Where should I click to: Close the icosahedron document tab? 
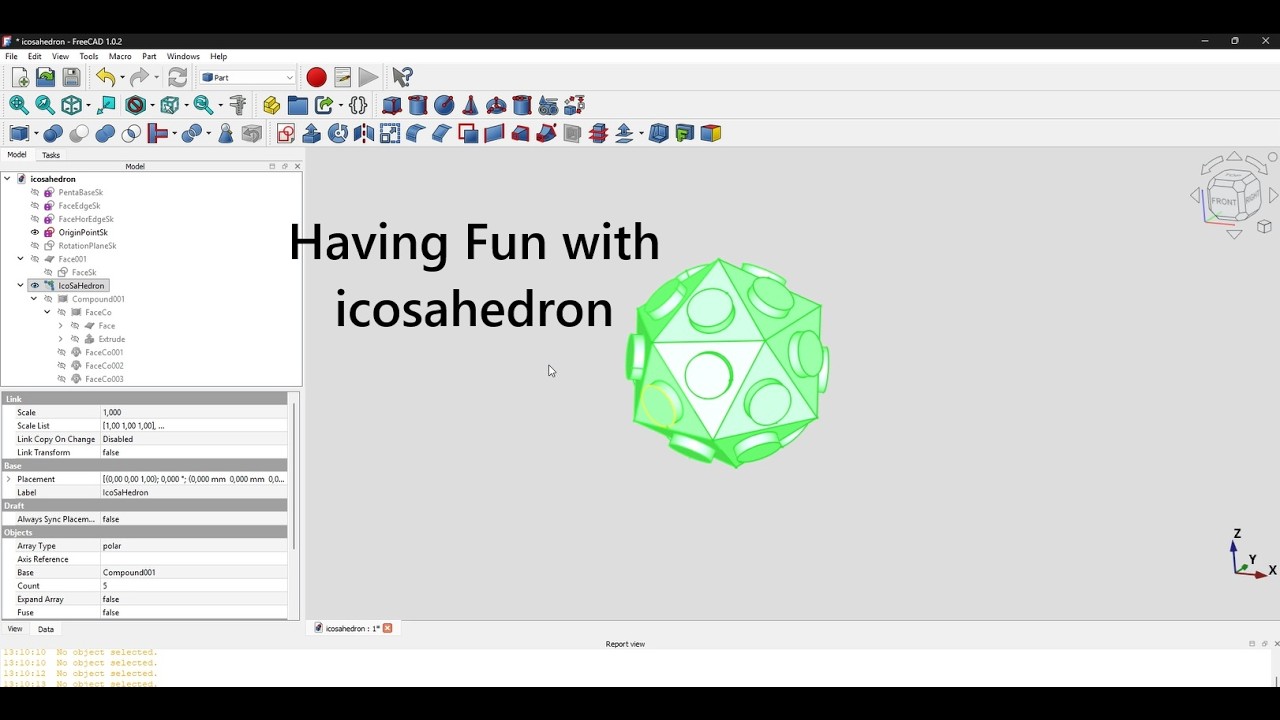click(x=388, y=628)
